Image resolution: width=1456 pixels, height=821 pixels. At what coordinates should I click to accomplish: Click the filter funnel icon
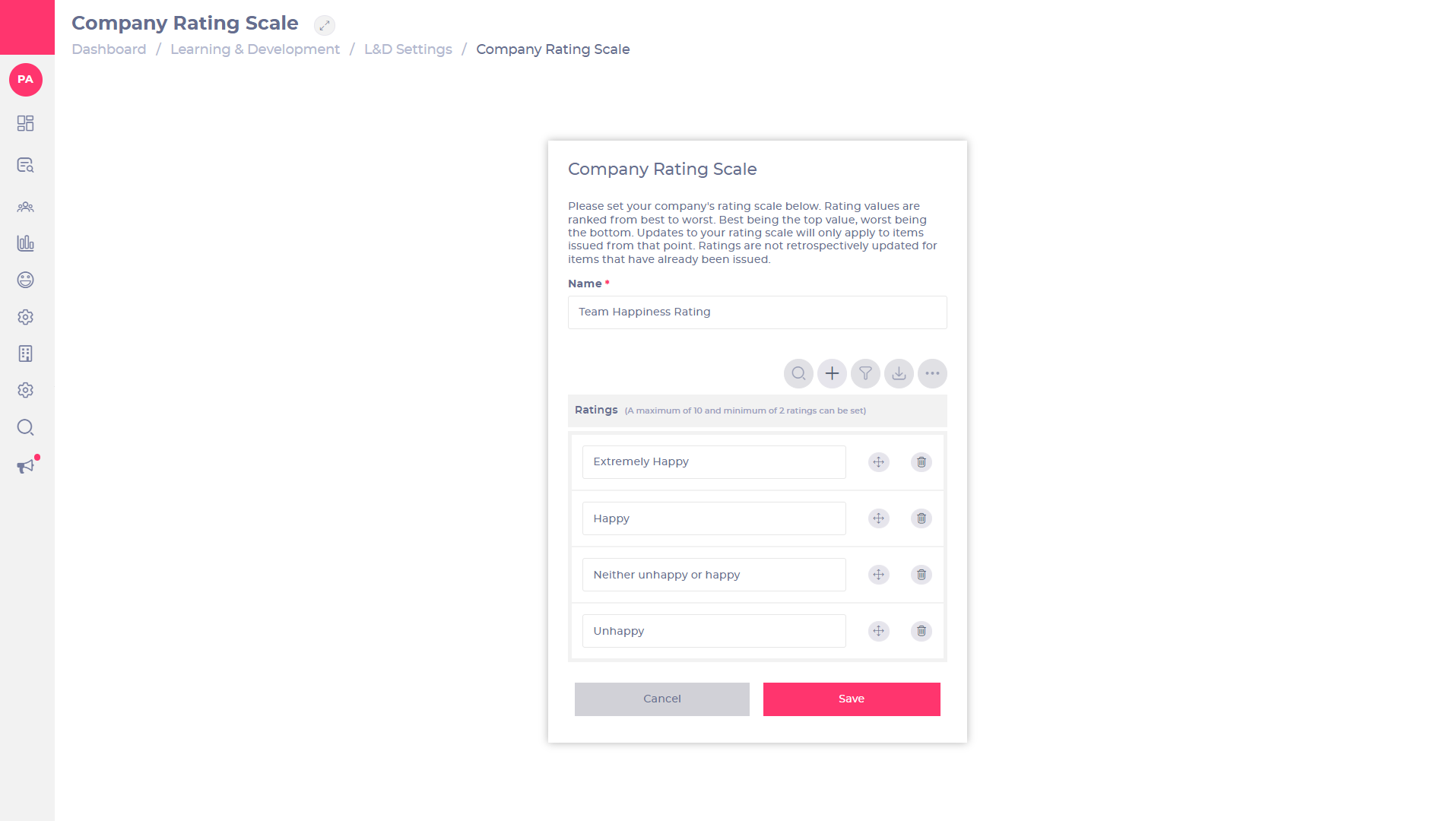(x=865, y=373)
